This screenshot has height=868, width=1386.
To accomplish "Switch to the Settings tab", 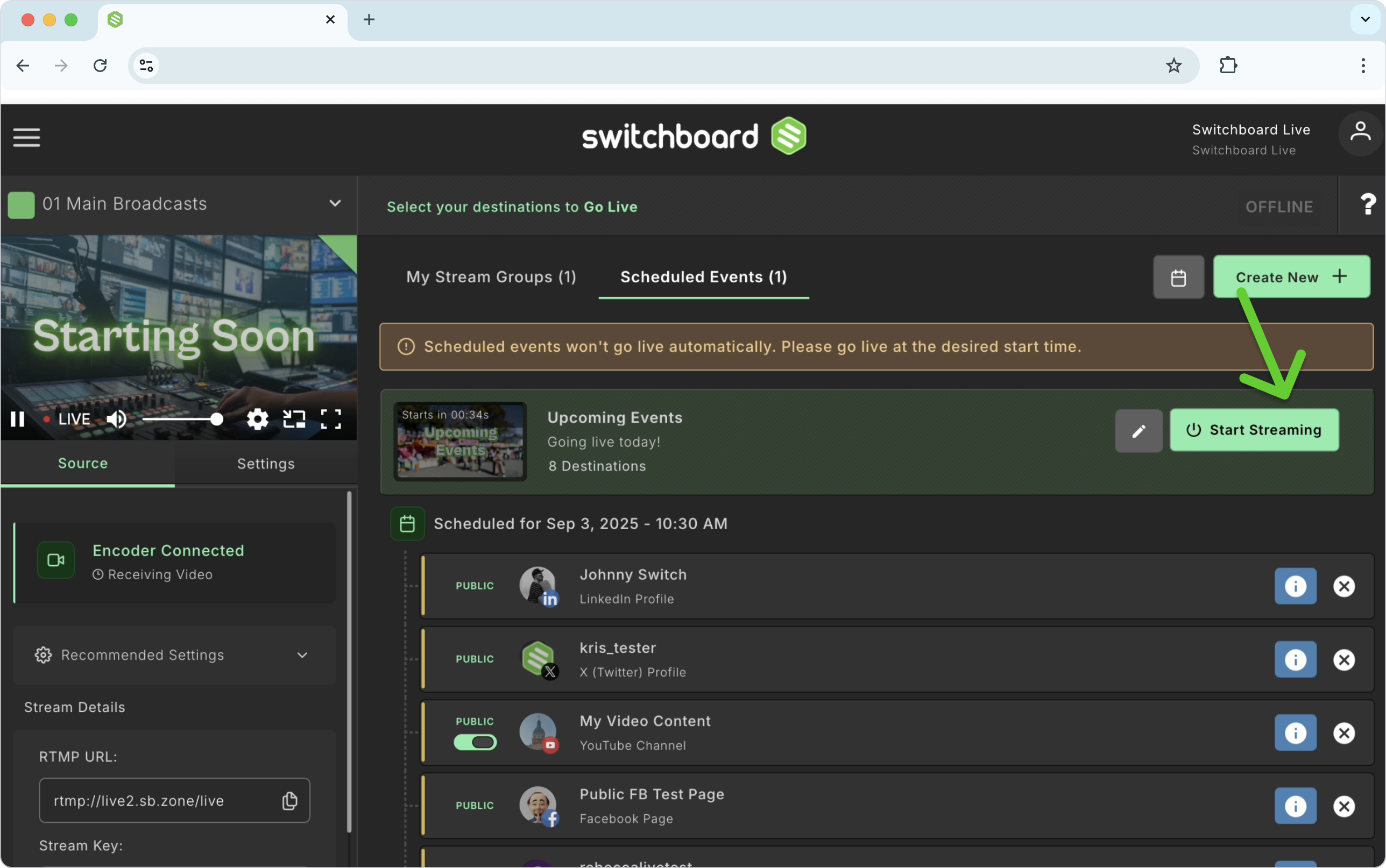I will coord(266,464).
